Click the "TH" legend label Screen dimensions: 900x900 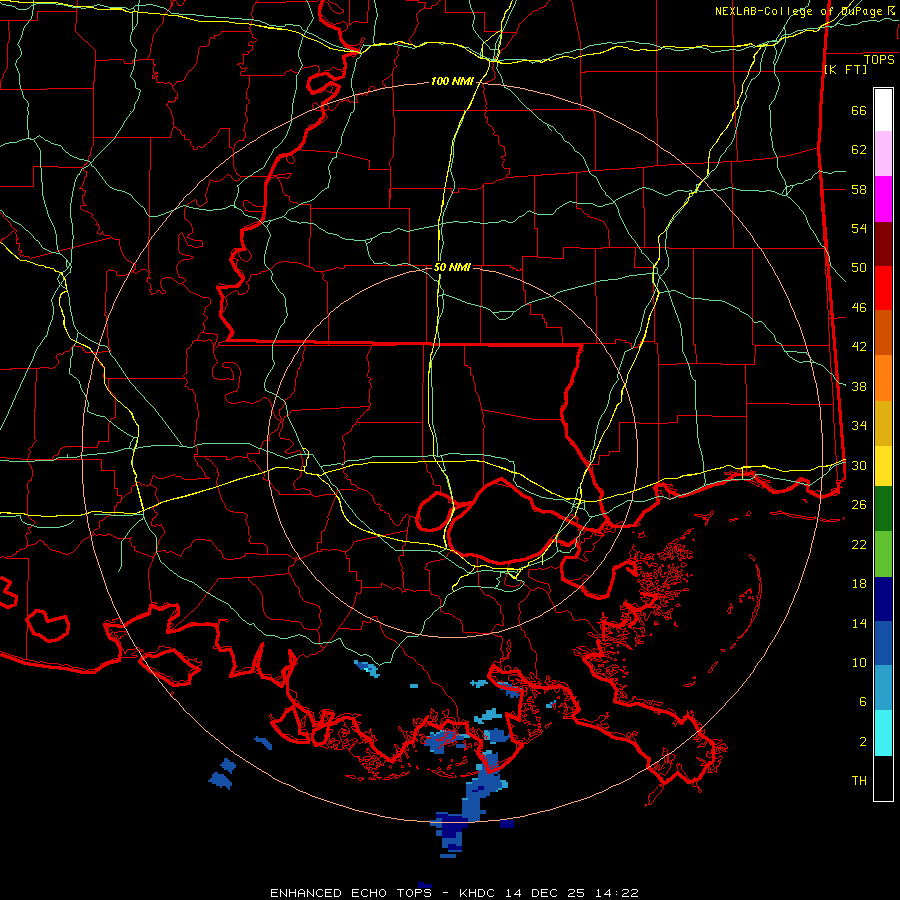click(x=859, y=781)
